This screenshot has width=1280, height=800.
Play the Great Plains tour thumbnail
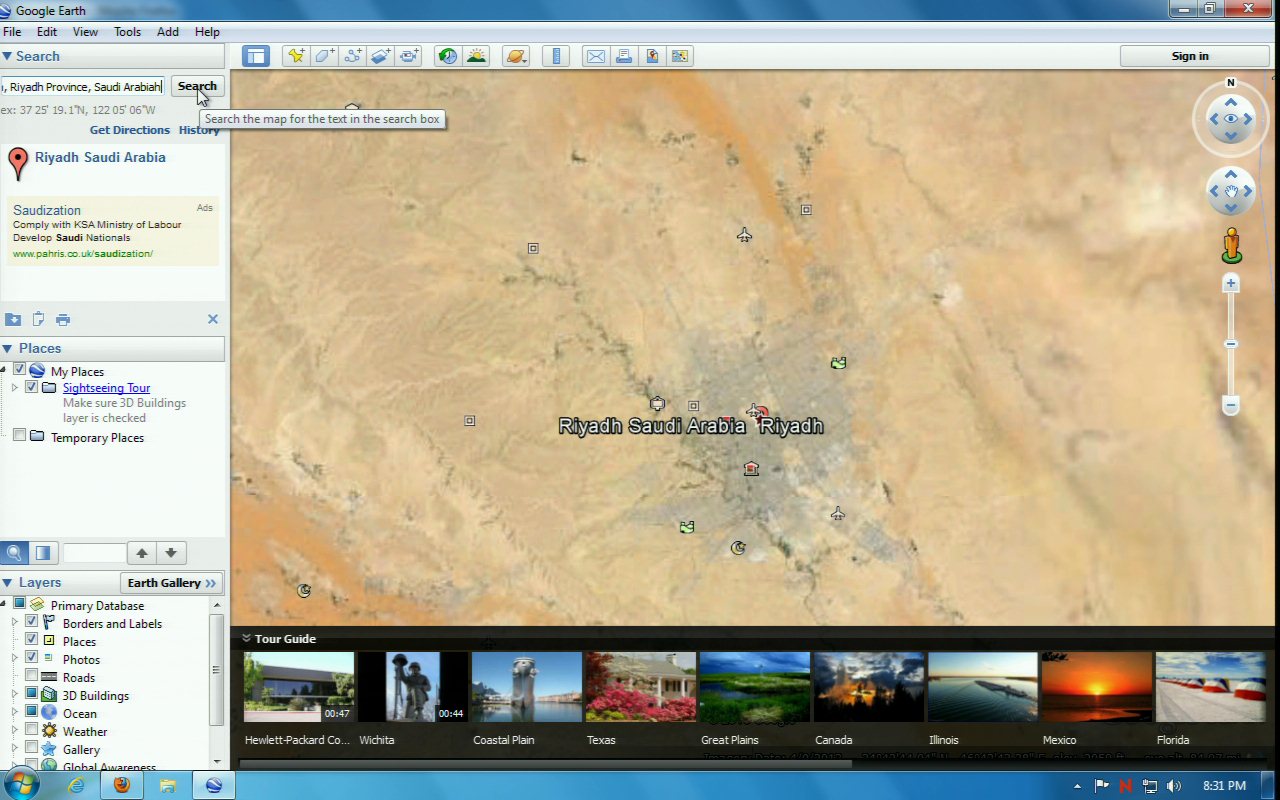coord(754,686)
